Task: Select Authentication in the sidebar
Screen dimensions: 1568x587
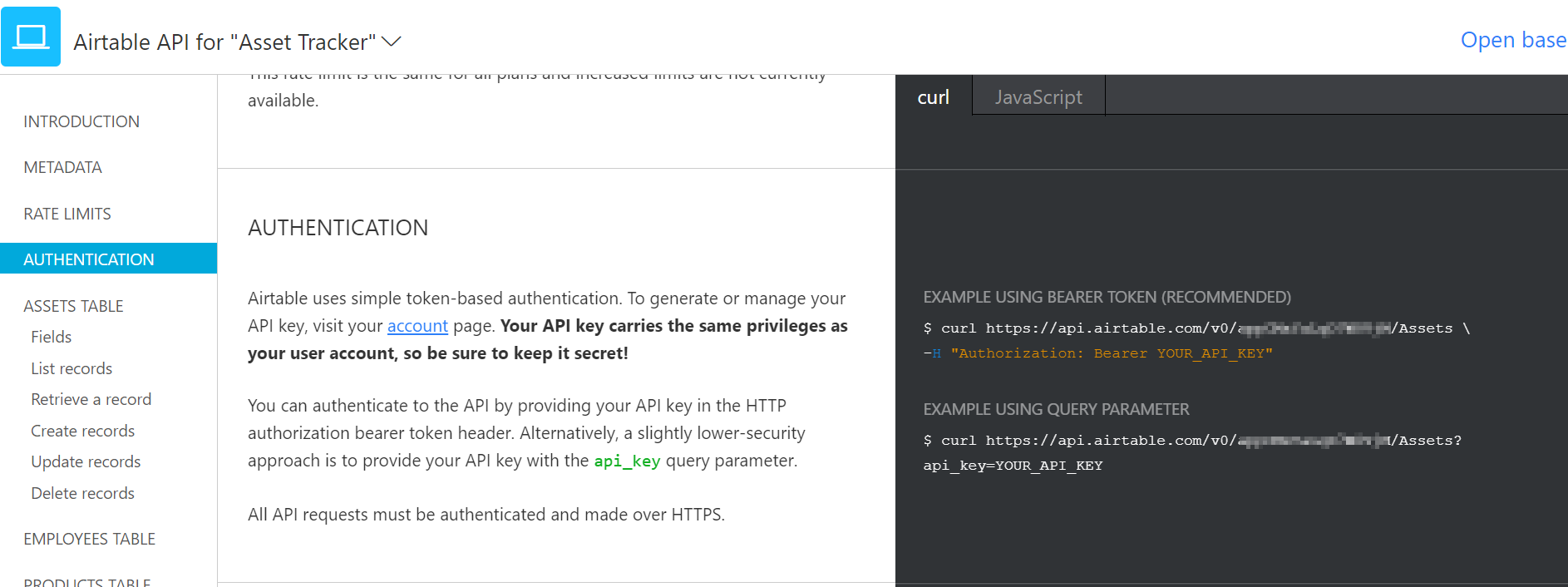Action: [x=89, y=259]
